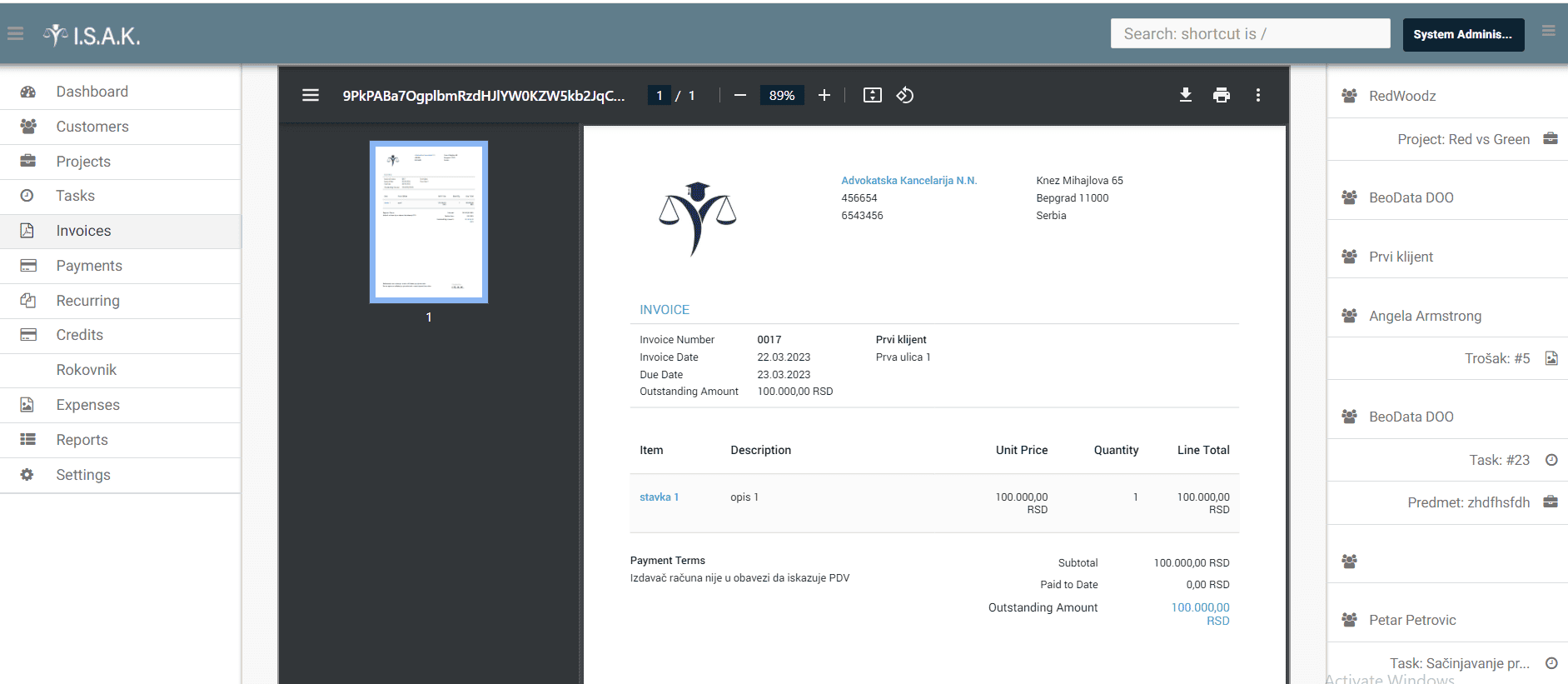Image resolution: width=1568 pixels, height=684 pixels.
Task: Click the PDF file name title
Action: click(x=483, y=96)
